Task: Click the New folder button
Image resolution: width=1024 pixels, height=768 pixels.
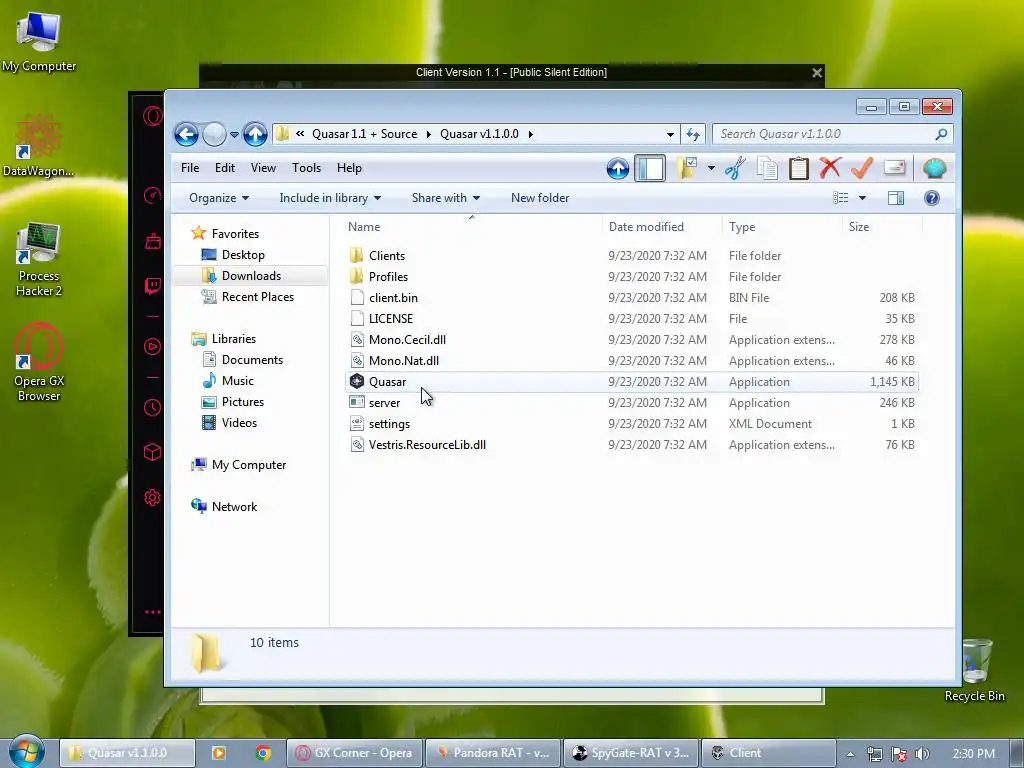Action: [x=539, y=198]
